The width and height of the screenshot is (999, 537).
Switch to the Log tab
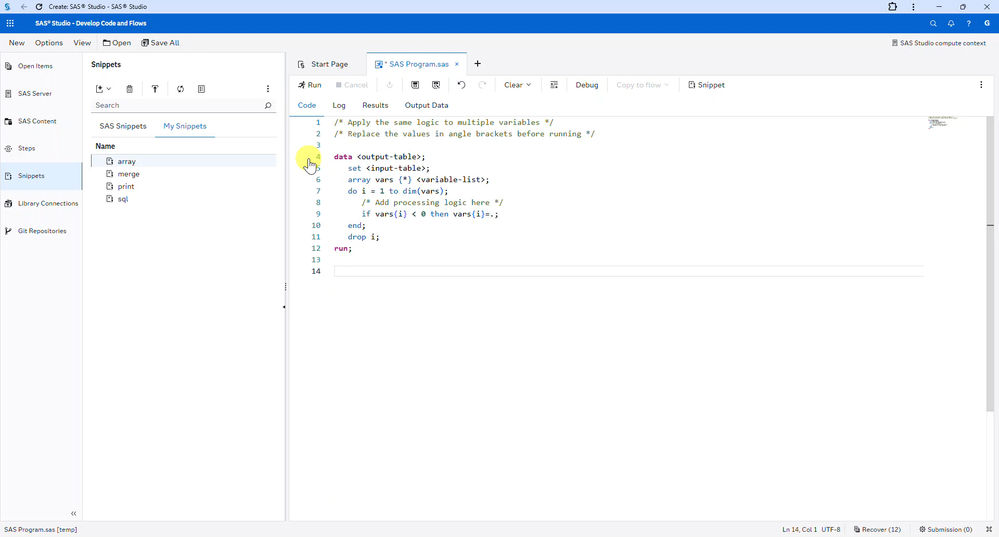click(339, 105)
